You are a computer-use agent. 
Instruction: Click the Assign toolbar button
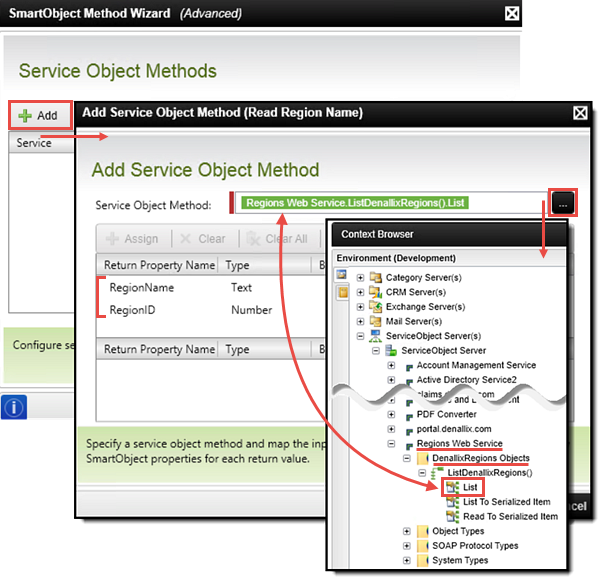(132, 239)
